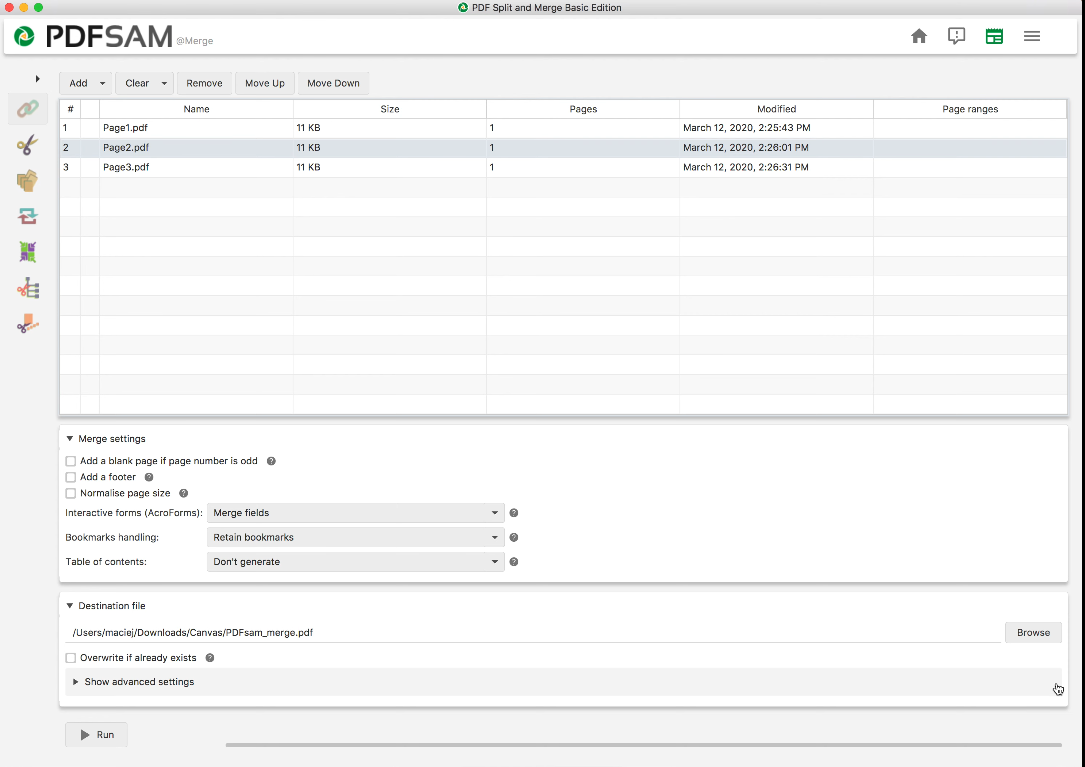Collapse the Merge settings section
This screenshot has width=1085, height=767.
(70, 439)
